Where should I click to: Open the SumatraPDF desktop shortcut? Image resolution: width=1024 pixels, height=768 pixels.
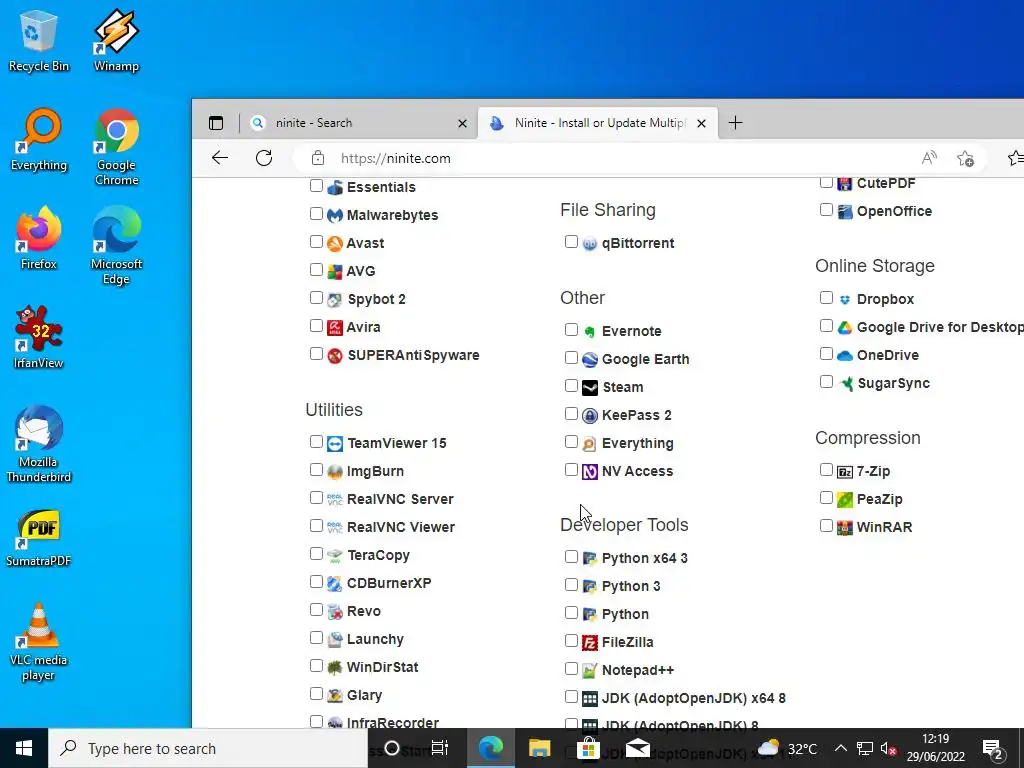point(39,536)
